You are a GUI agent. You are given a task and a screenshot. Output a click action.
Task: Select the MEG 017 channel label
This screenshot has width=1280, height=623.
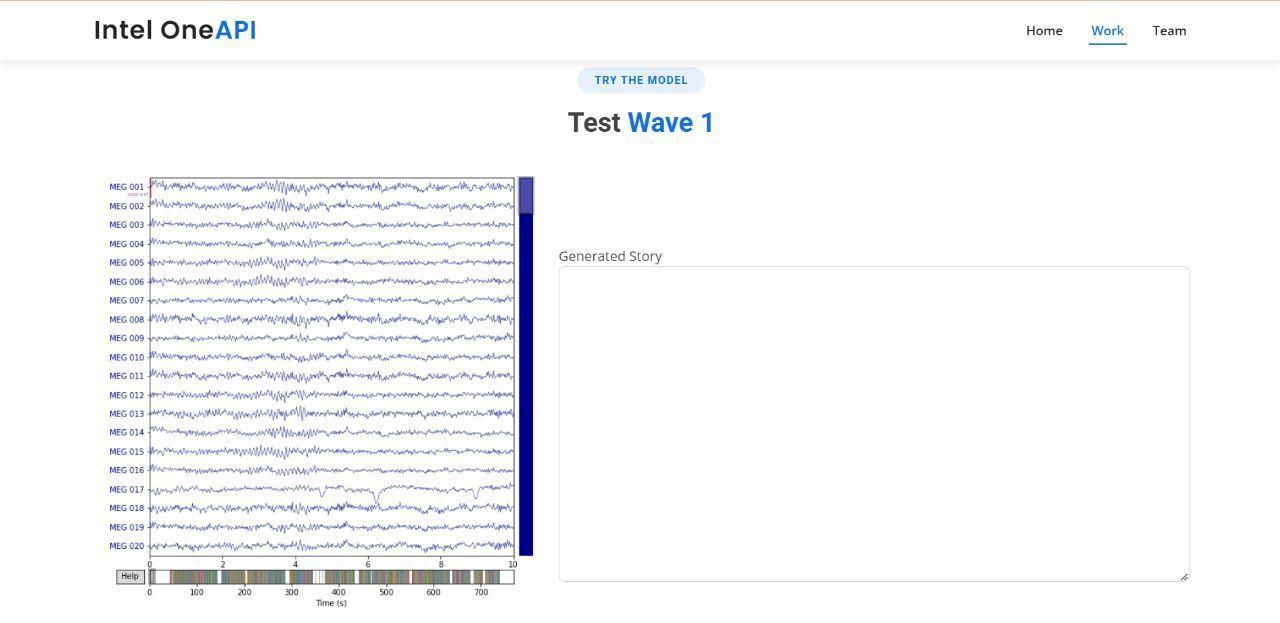(126, 490)
